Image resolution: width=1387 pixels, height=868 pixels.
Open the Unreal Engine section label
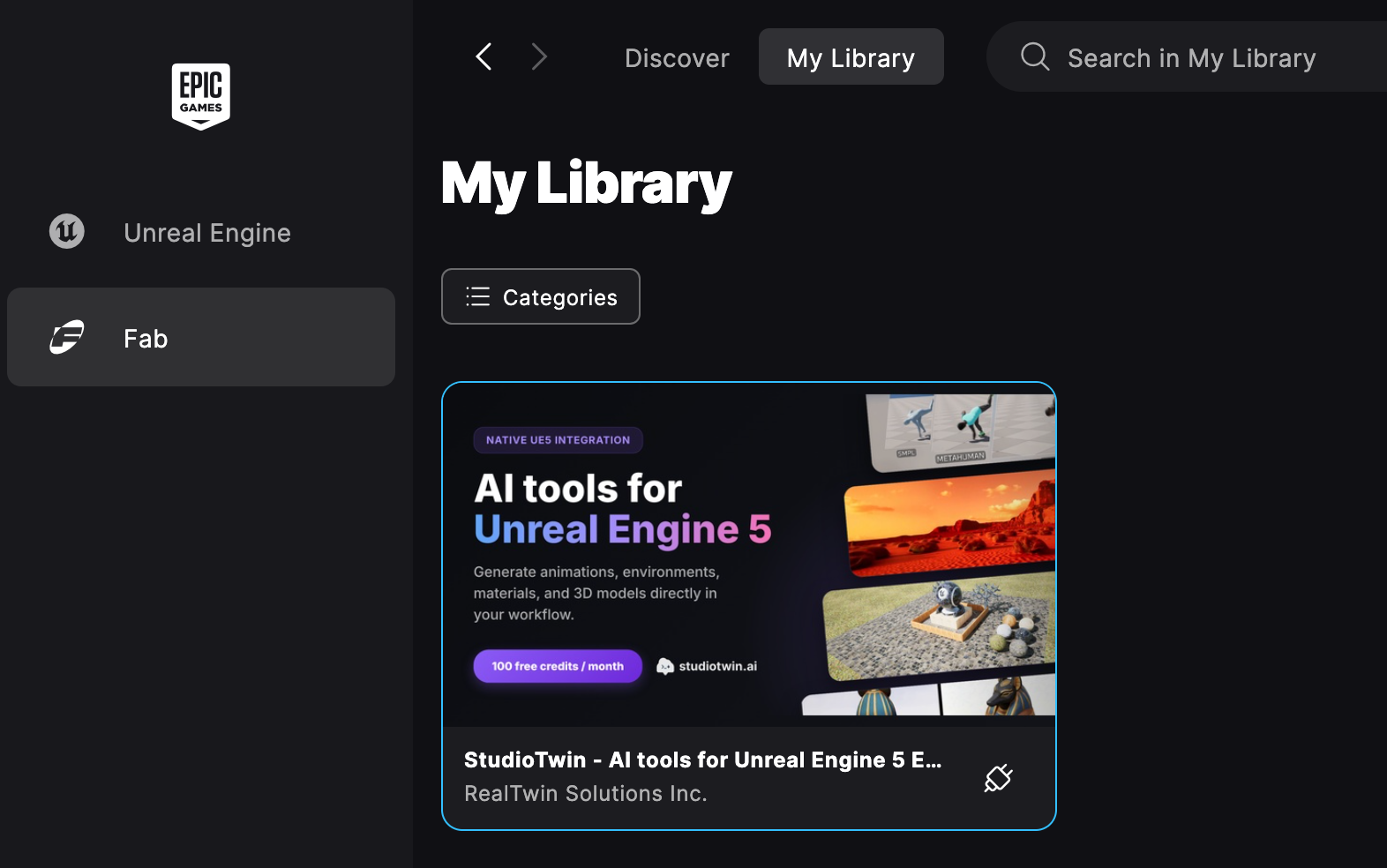point(207,233)
